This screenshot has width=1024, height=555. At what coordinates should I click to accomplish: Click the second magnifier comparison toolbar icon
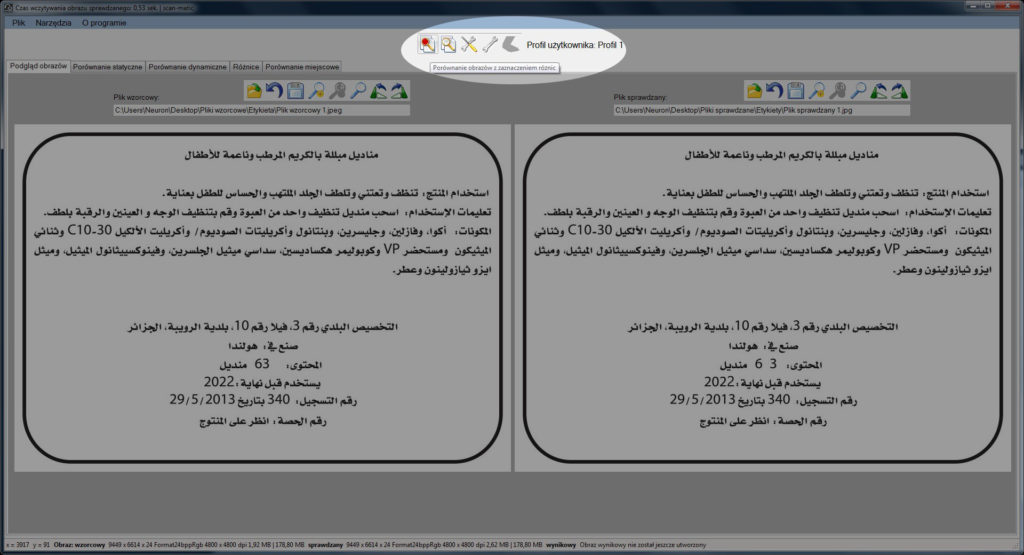point(448,44)
